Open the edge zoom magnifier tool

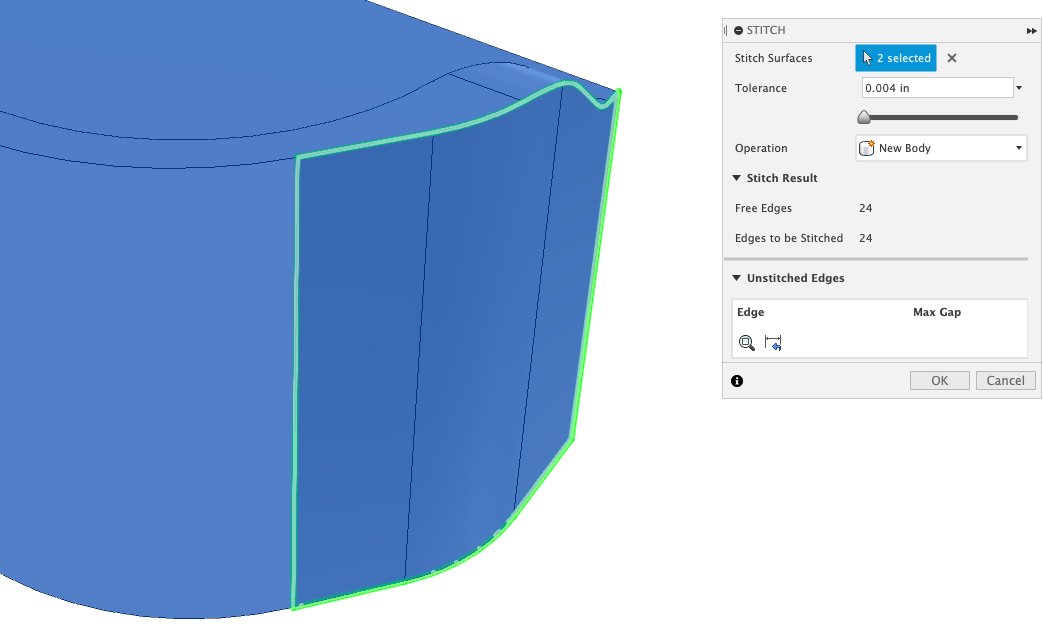[x=746, y=342]
